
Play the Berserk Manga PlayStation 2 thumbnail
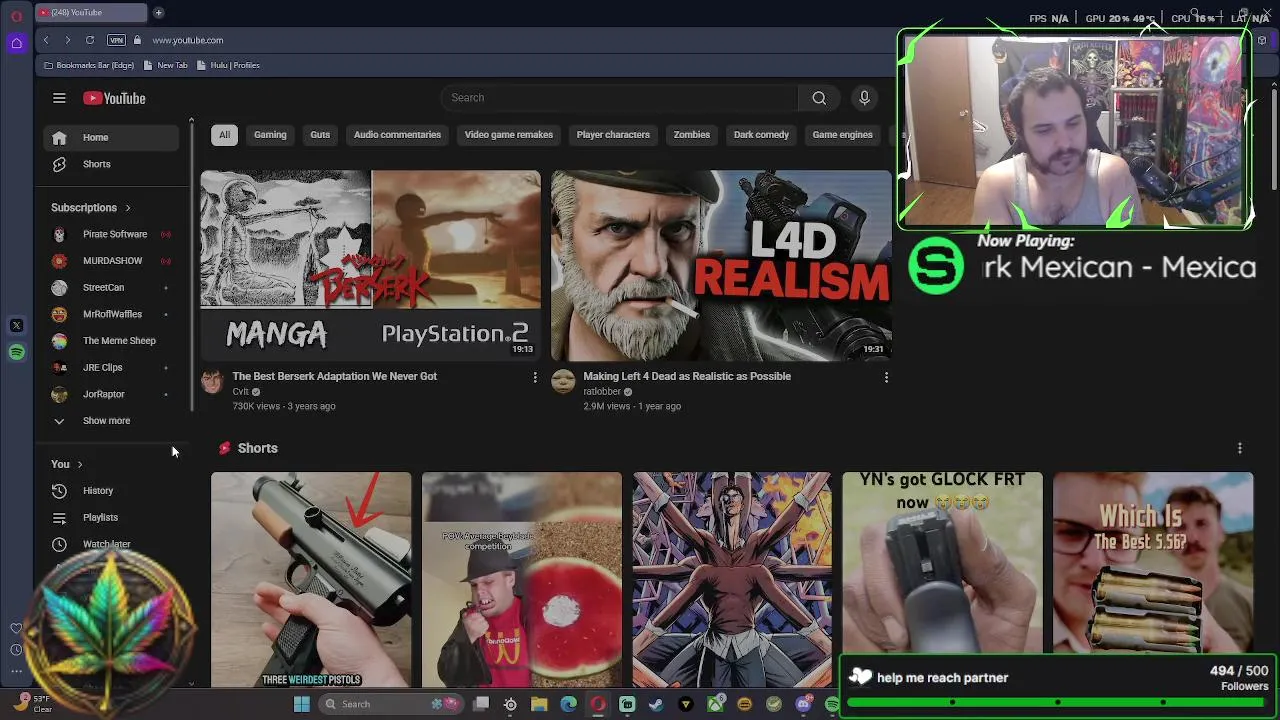coord(371,265)
